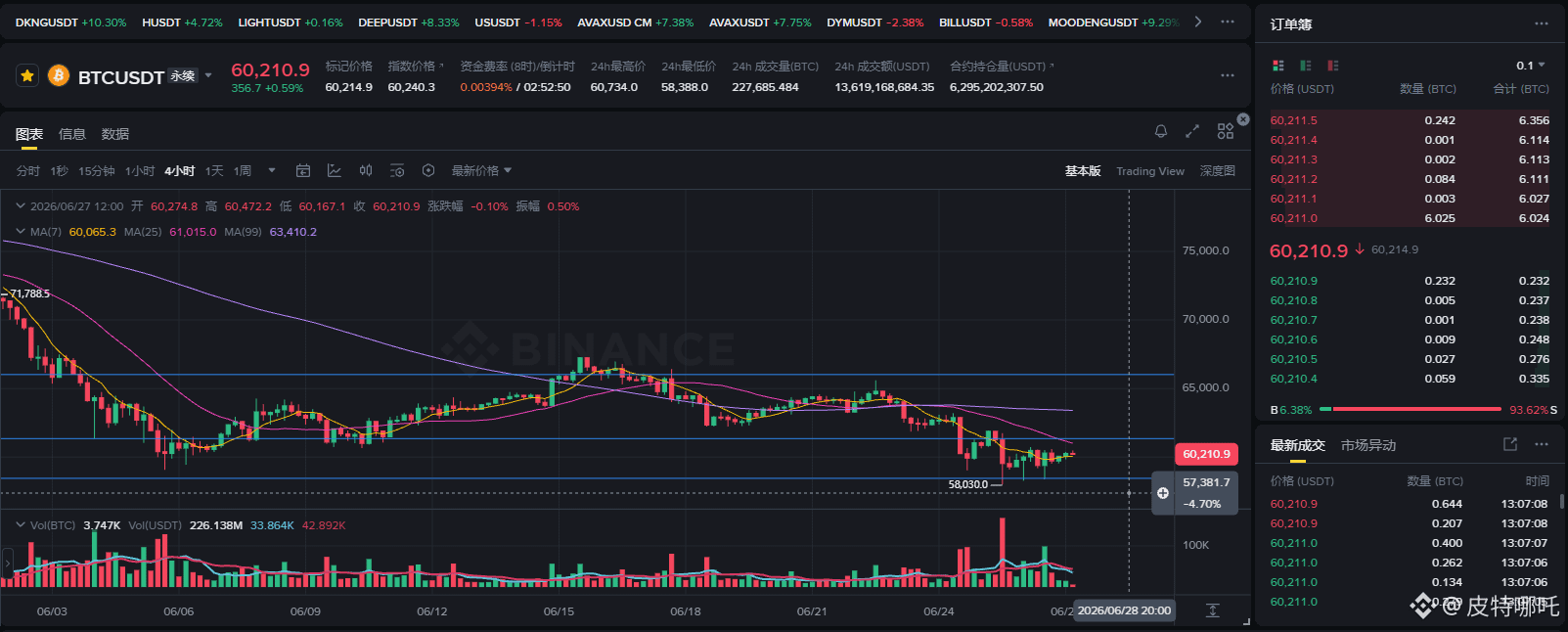Collapse the MA indicator legend row
This screenshot has width=1568, height=632.
(x=21, y=232)
